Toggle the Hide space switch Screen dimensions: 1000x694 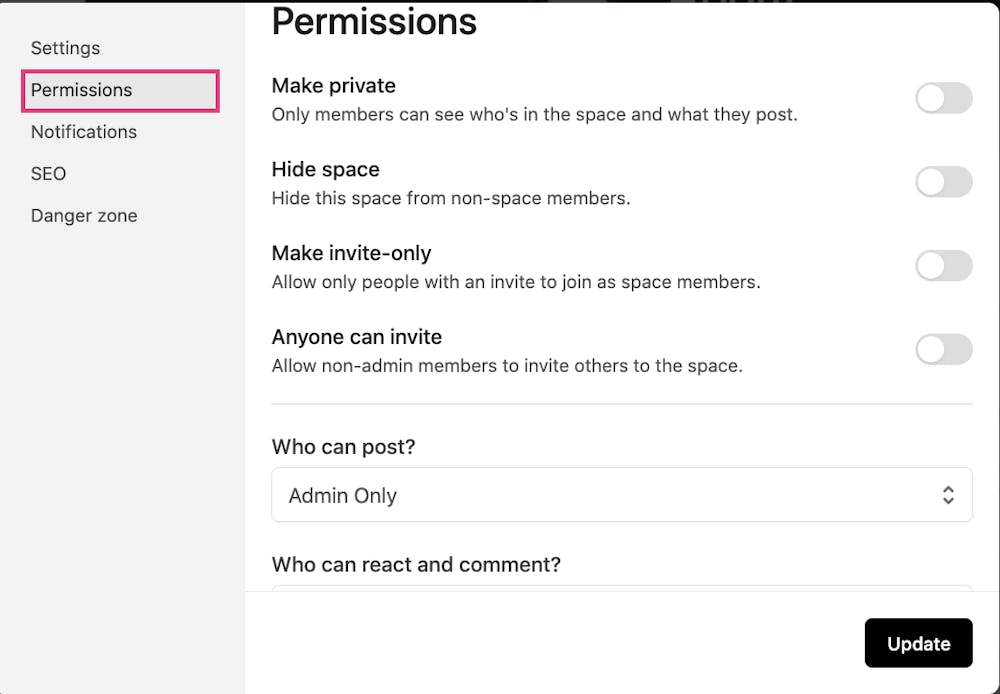coord(943,182)
